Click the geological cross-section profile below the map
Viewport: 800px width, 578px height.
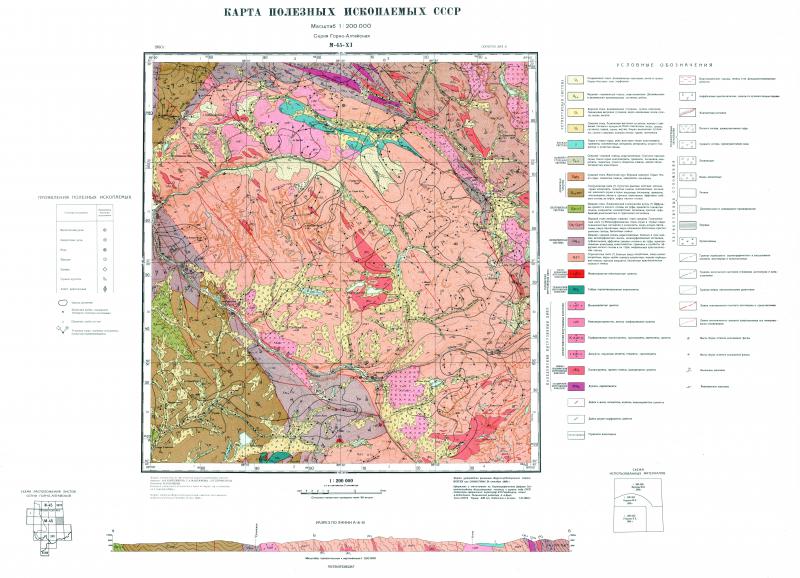coord(341,545)
